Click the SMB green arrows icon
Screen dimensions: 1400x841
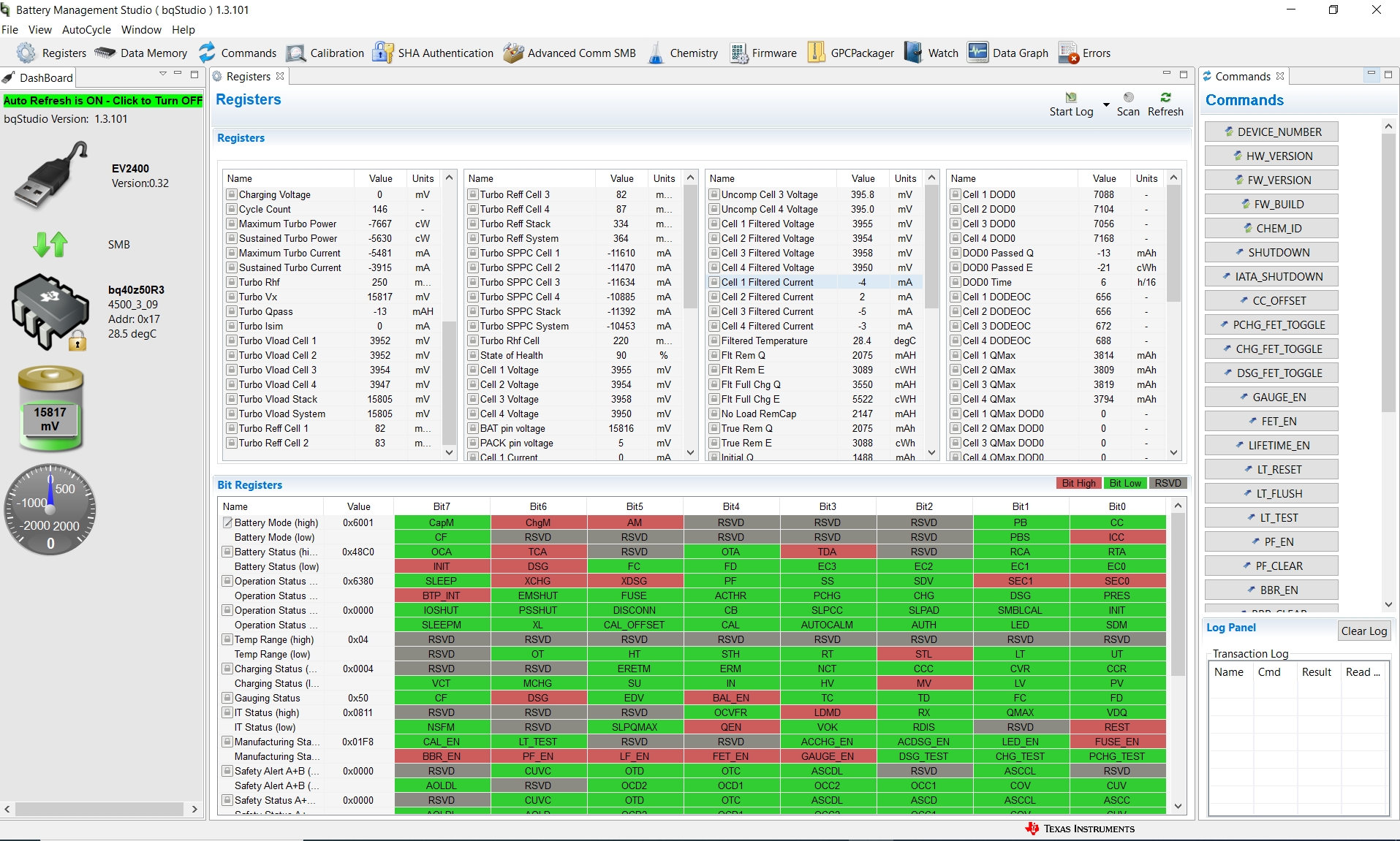pos(50,244)
